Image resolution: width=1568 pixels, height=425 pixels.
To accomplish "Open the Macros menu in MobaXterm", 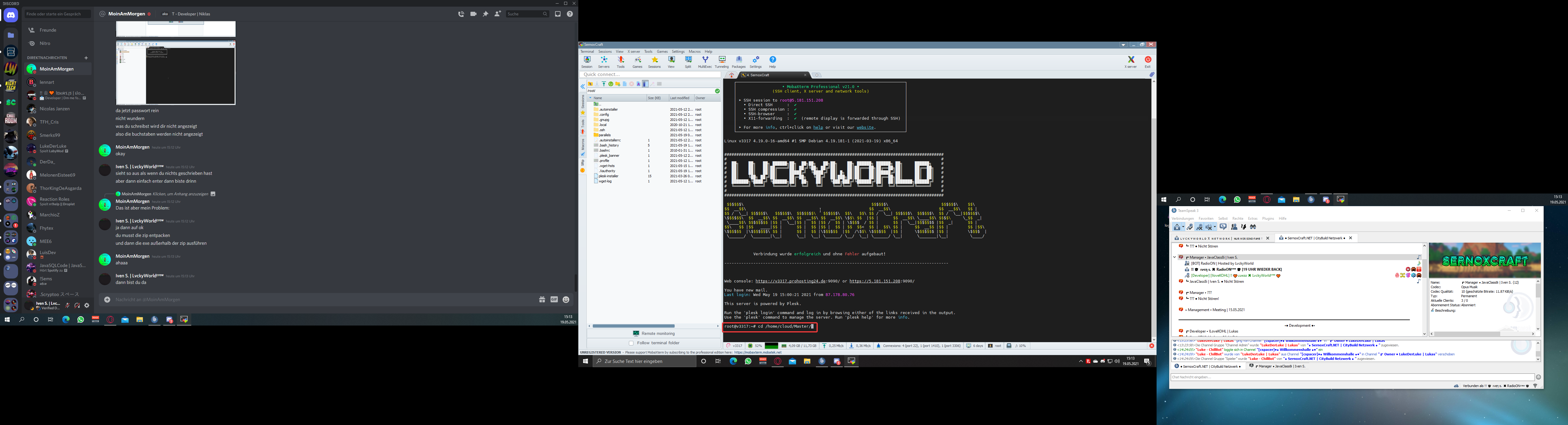I will tap(695, 52).
